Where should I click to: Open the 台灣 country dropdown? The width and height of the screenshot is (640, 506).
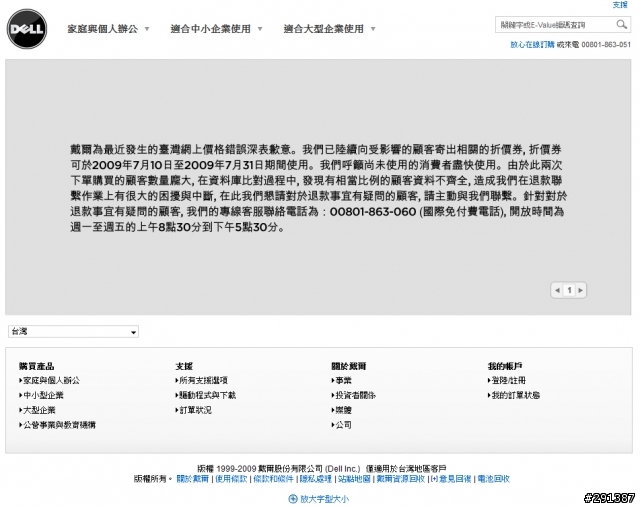[x=73, y=331]
